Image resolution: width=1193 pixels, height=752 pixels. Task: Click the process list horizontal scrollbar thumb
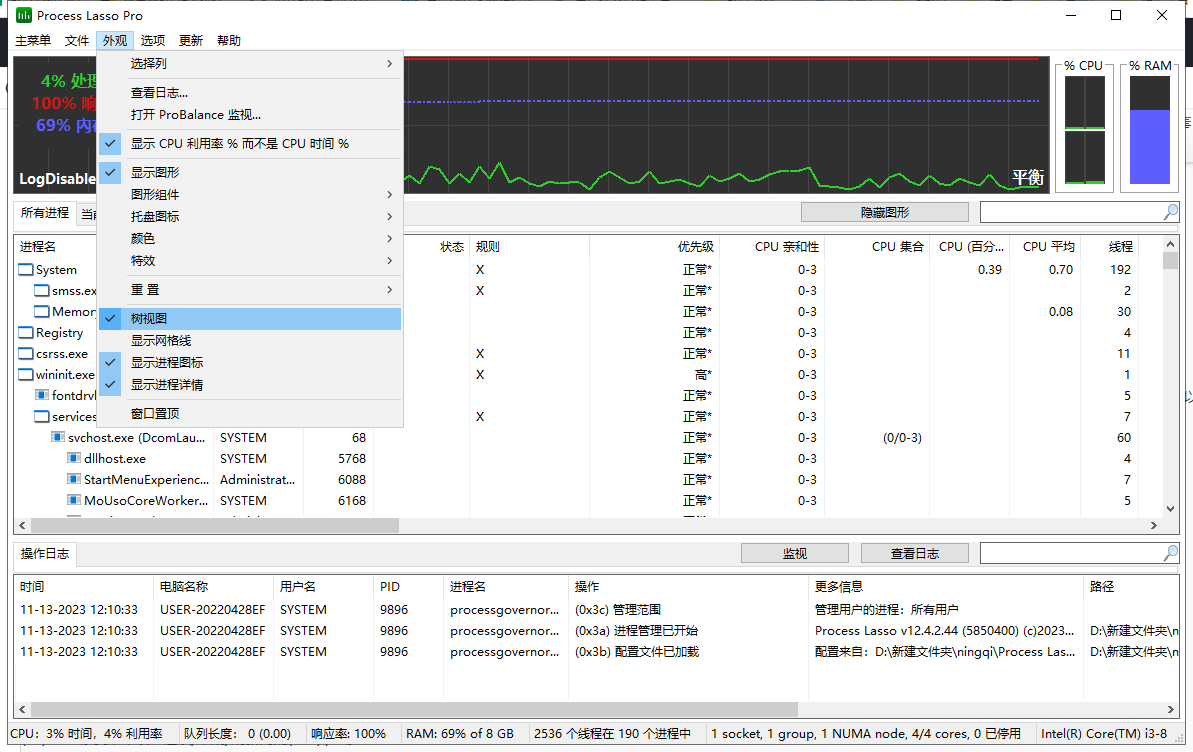click(215, 525)
